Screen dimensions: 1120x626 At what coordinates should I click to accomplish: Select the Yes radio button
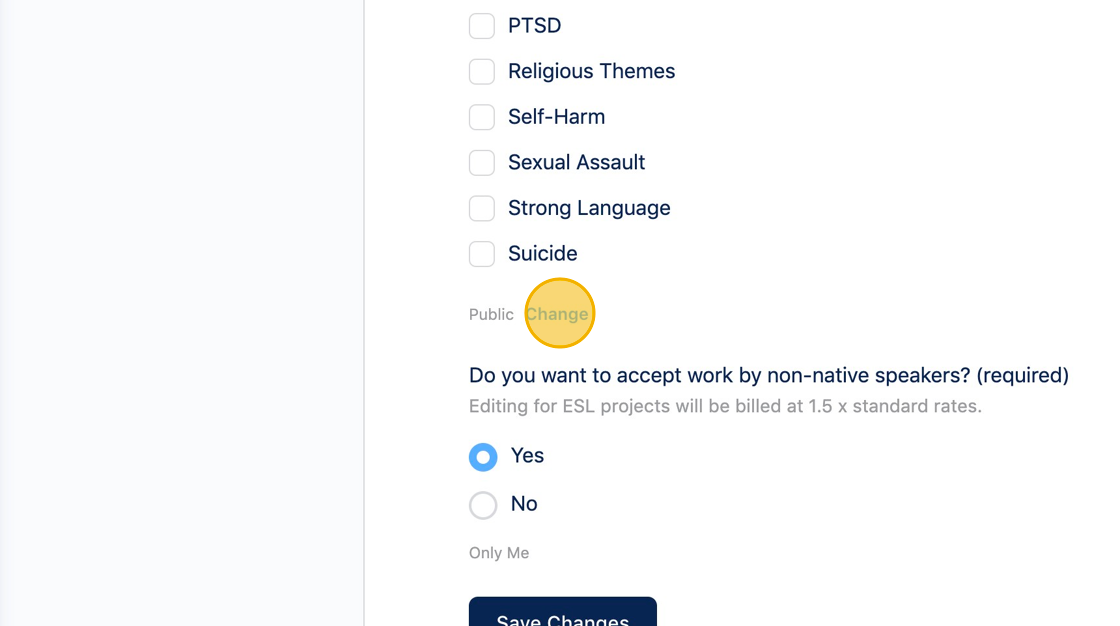(483, 457)
